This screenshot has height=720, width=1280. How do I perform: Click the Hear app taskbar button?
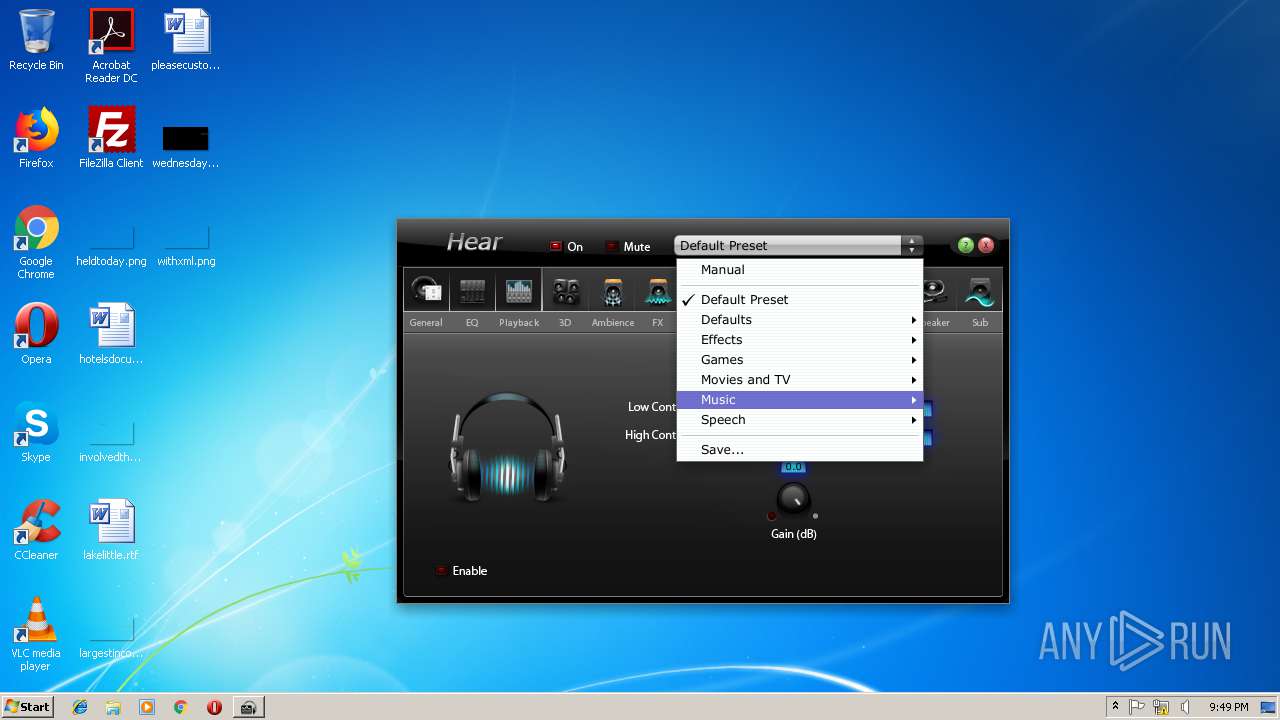pyautogui.click(x=248, y=707)
